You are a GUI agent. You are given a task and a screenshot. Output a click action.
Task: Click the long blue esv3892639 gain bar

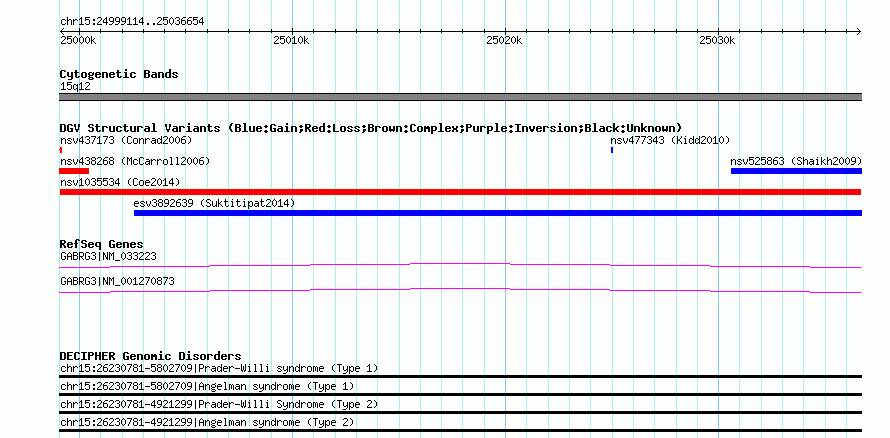point(498,213)
